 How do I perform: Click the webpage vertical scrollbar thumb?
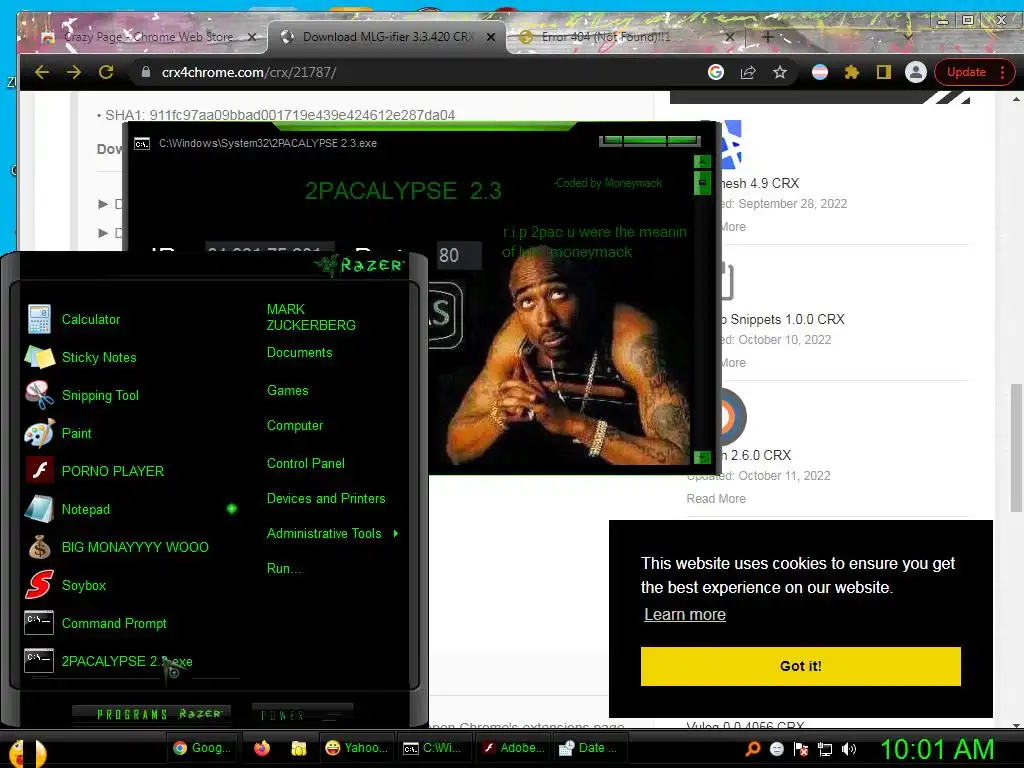(1016, 448)
